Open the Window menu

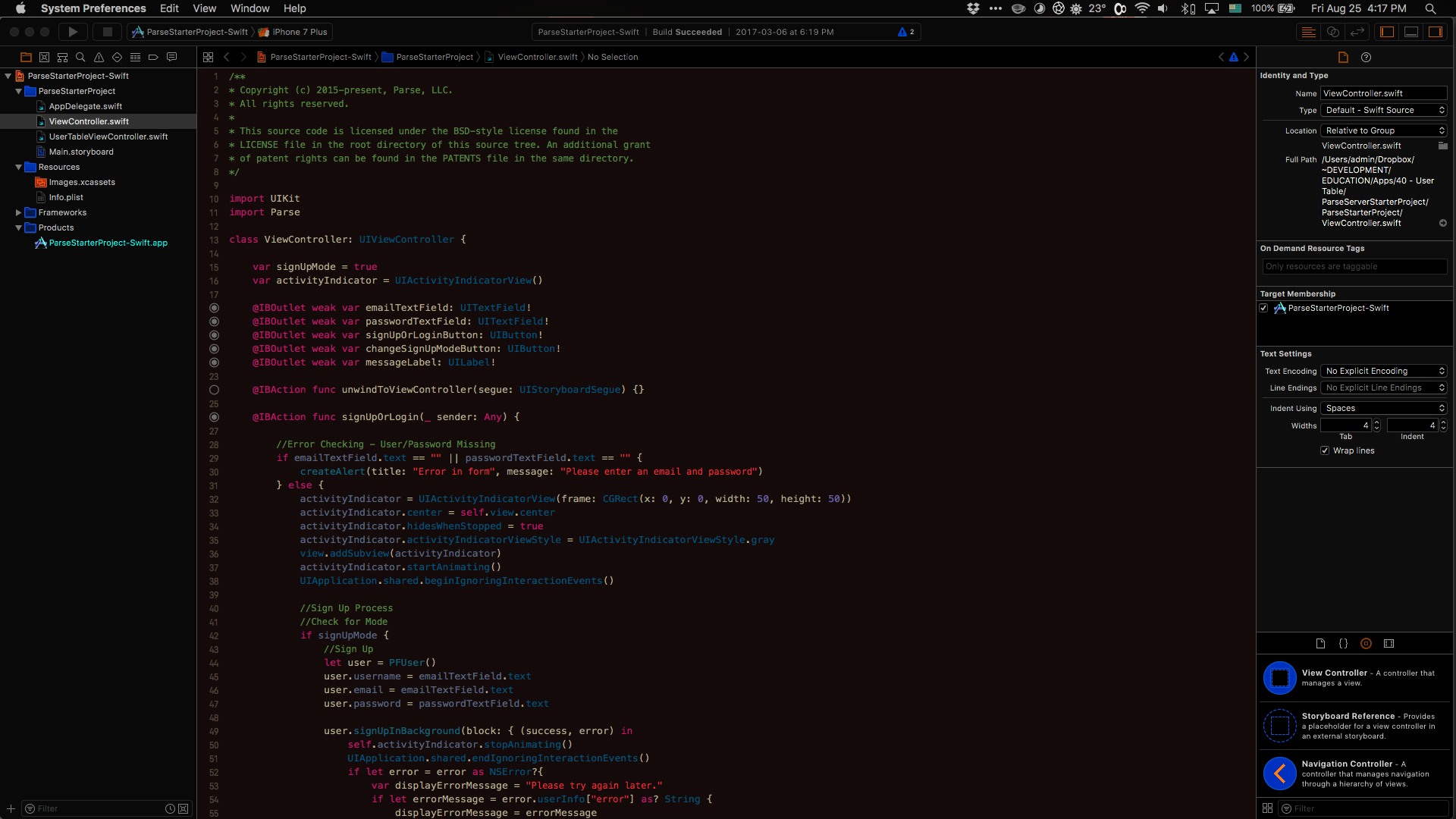(249, 8)
